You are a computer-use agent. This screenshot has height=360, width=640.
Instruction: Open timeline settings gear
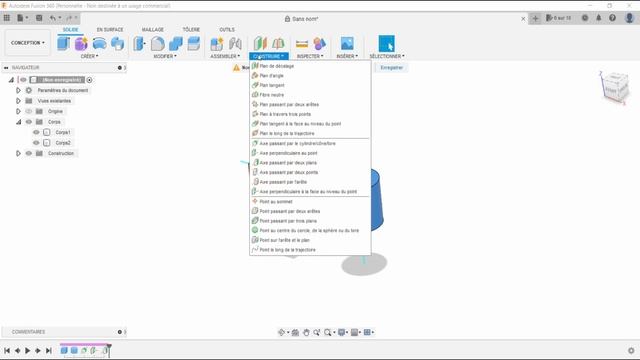[x=631, y=350]
